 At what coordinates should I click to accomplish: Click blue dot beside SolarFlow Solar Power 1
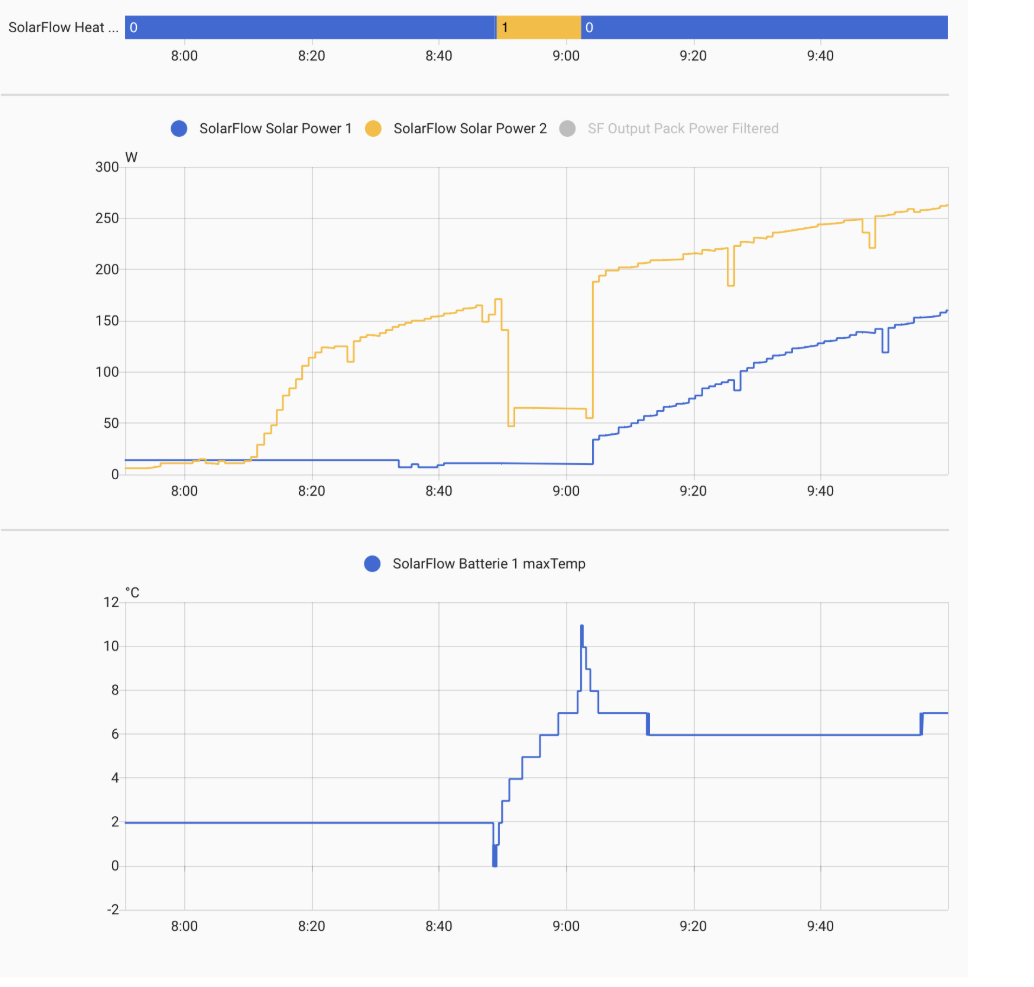179,128
